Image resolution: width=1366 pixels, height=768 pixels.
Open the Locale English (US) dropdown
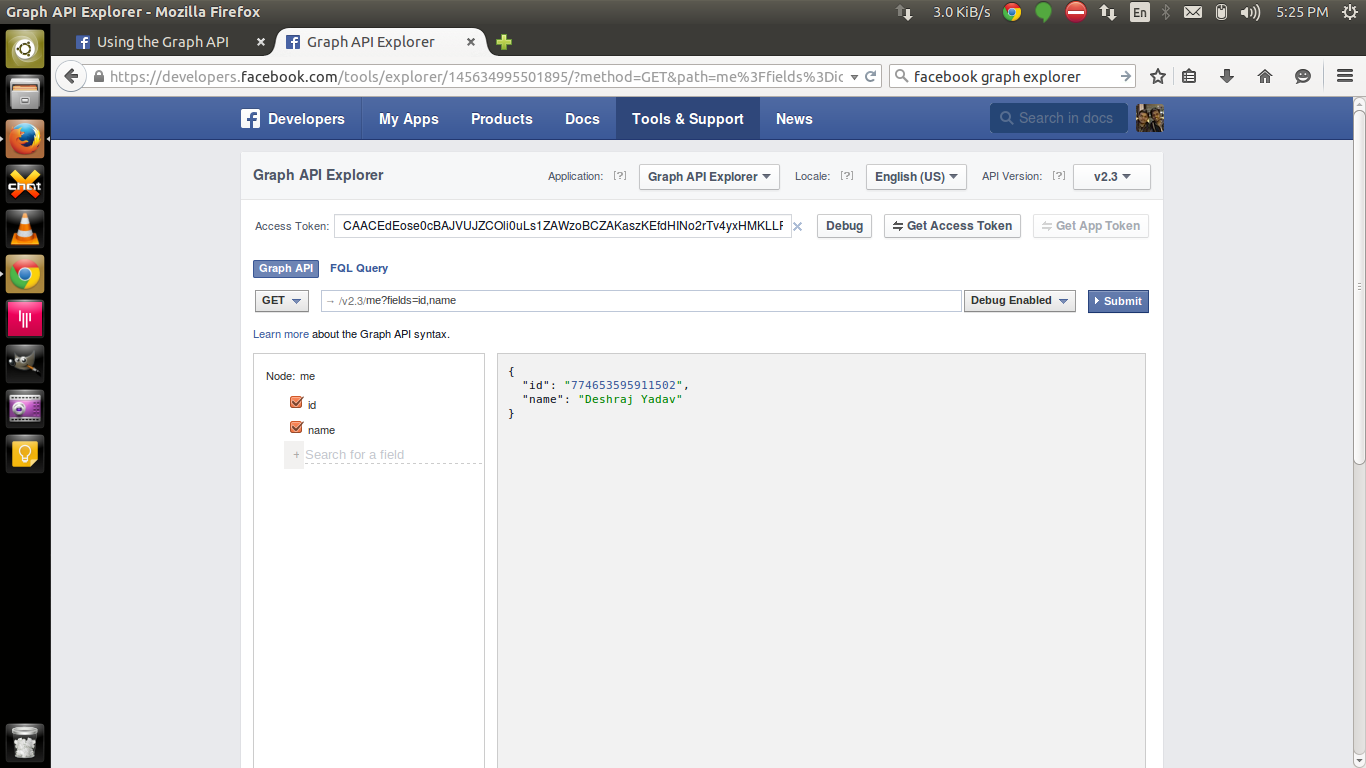point(916,177)
